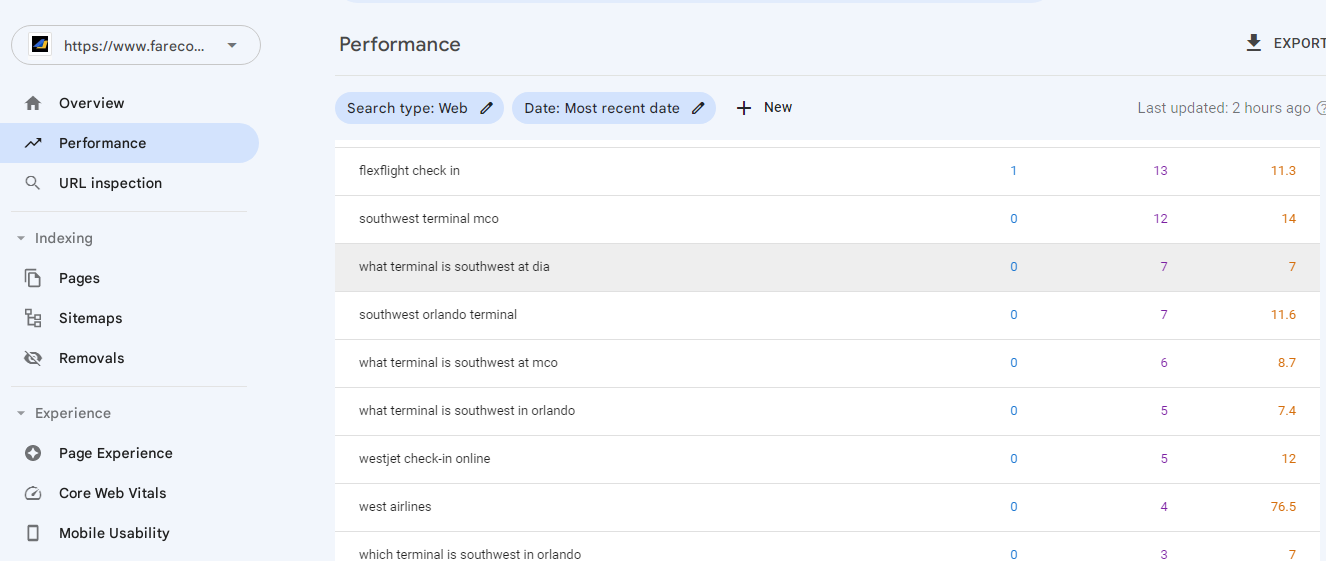Edit the Date filter pencil icon
Image resolution: width=1326 pixels, height=561 pixels.
tap(698, 108)
